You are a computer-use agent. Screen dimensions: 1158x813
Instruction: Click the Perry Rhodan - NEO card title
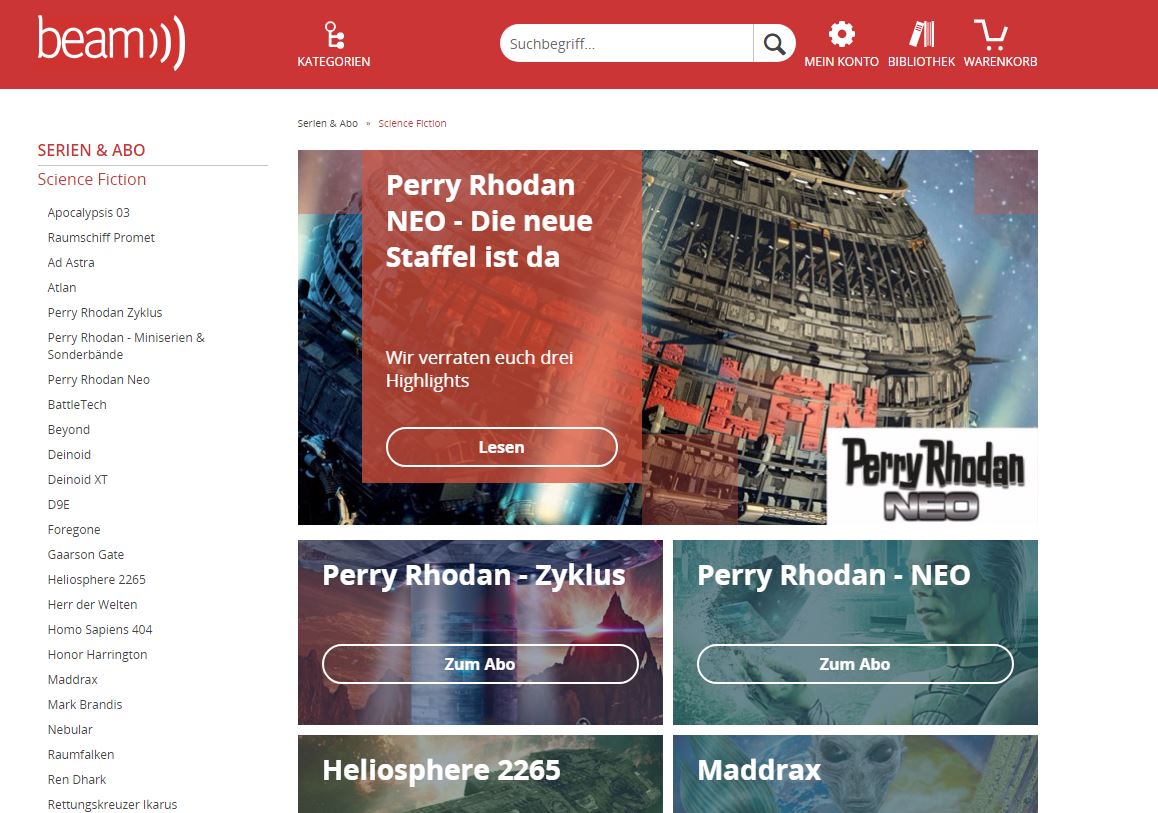[x=834, y=575]
